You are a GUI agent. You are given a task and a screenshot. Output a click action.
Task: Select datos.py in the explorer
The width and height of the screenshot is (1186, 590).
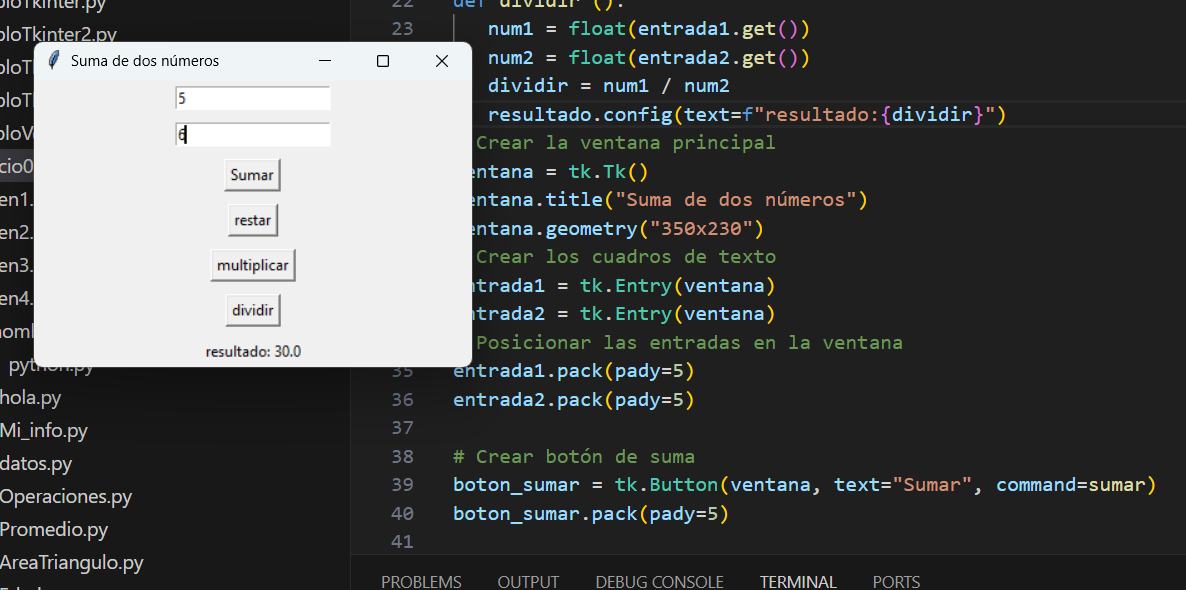pyautogui.click(x=36, y=464)
